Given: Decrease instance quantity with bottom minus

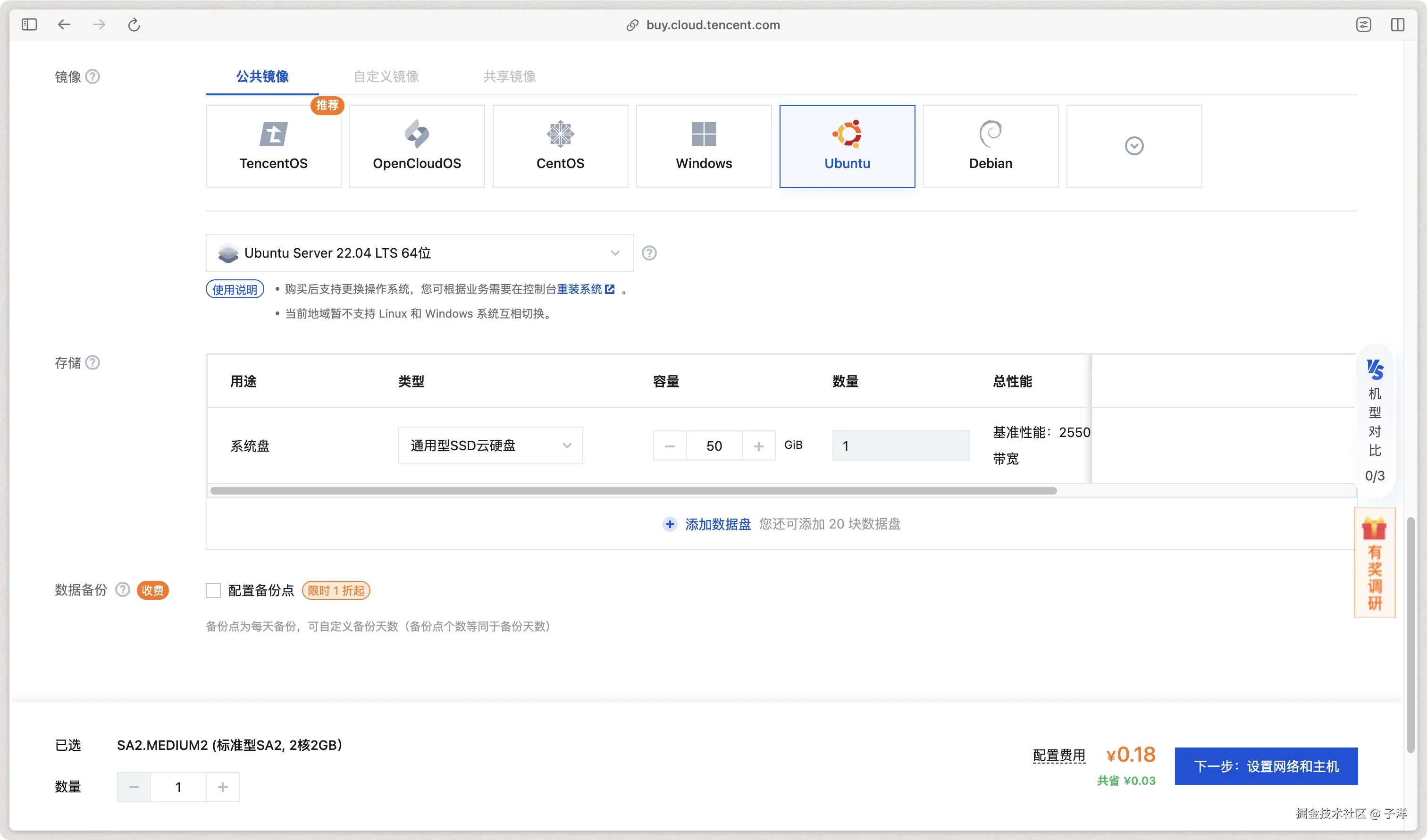Looking at the screenshot, I should coord(134,787).
